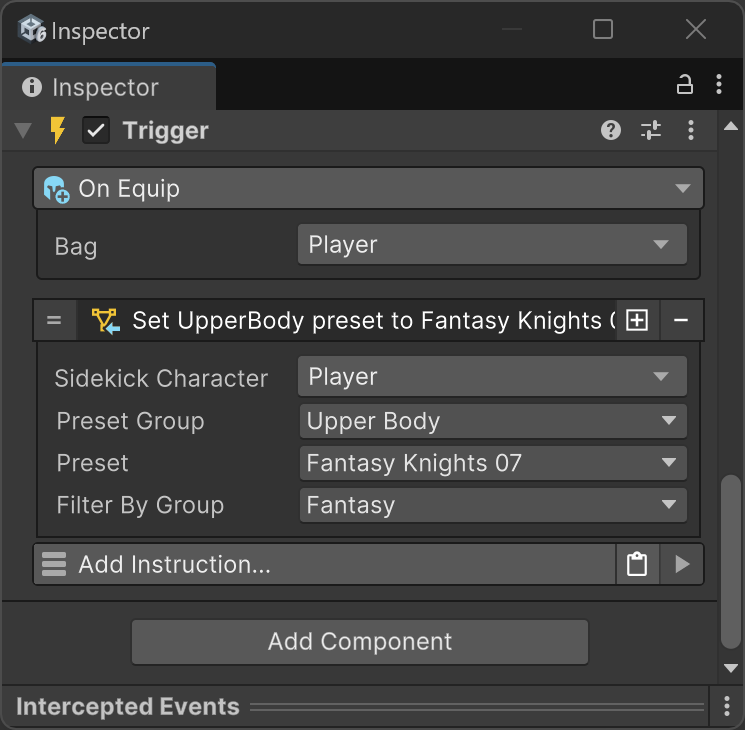Click the add instruction plus icon
This screenshot has width=745, height=730.
coord(637,320)
